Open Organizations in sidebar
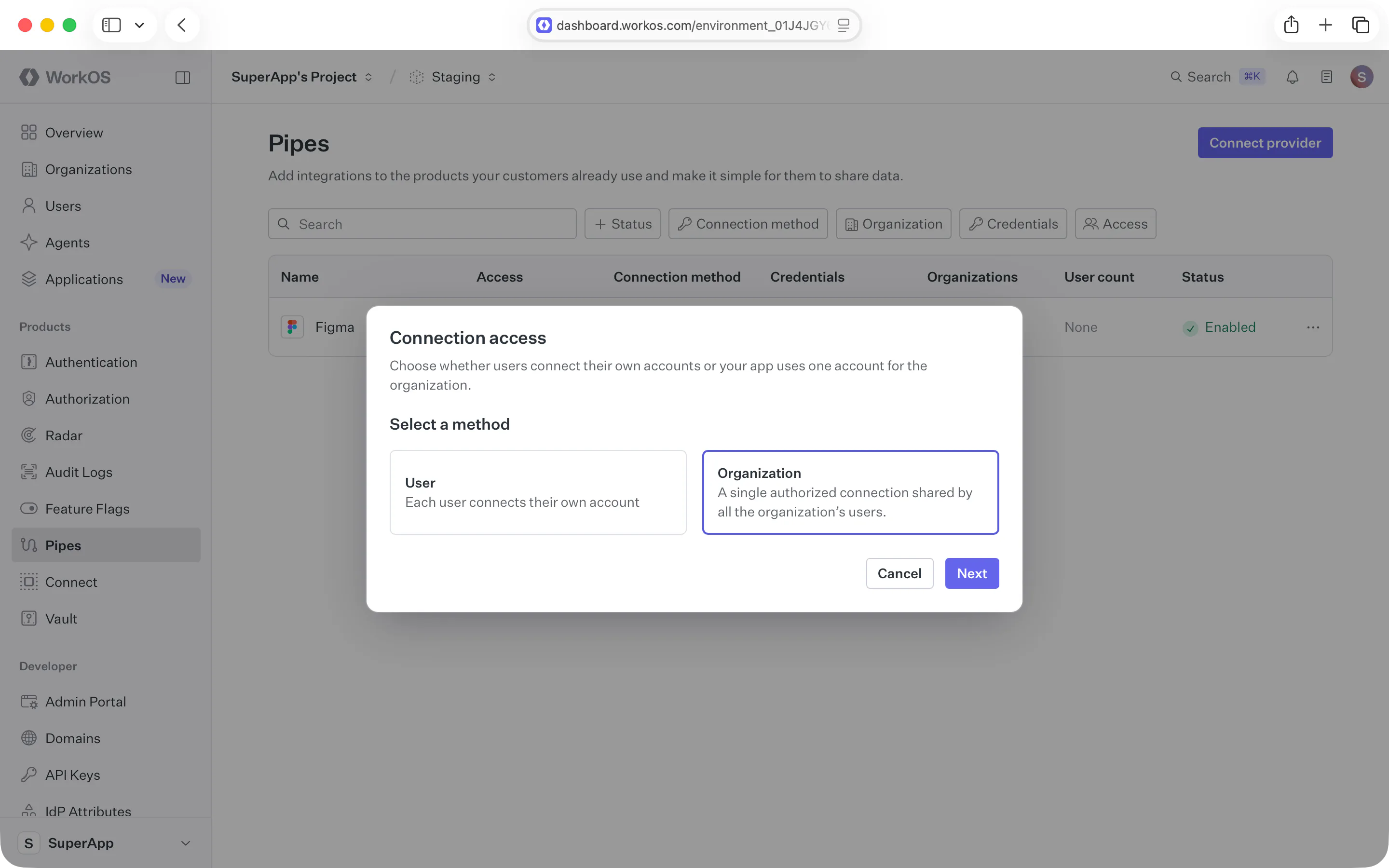 click(x=106, y=169)
